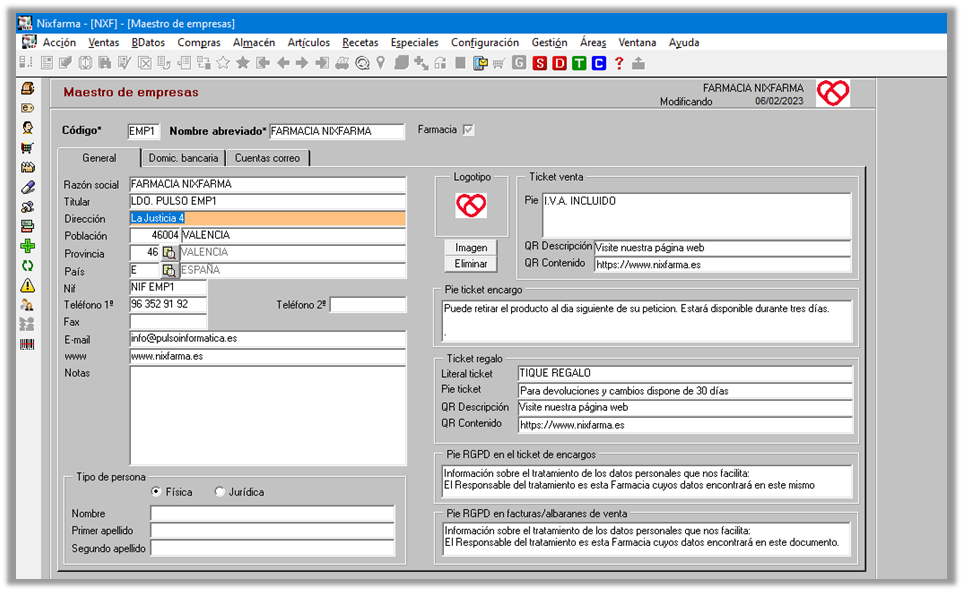Click the green T toolbar icon
The height and width of the screenshot is (592, 963).
click(579, 63)
